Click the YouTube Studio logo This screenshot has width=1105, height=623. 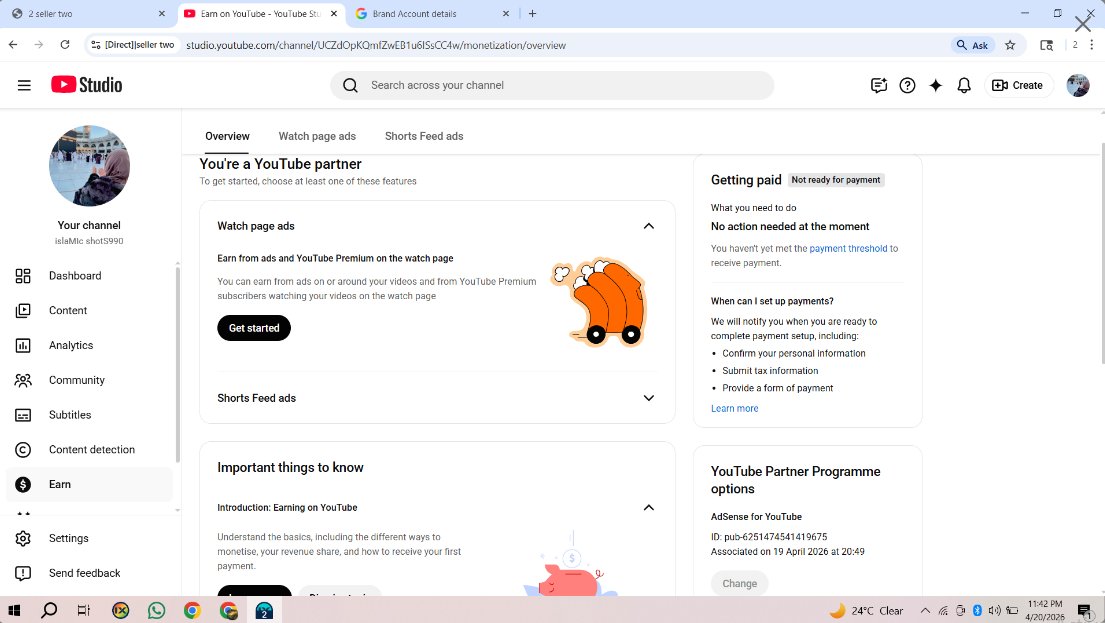tap(87, 85)
